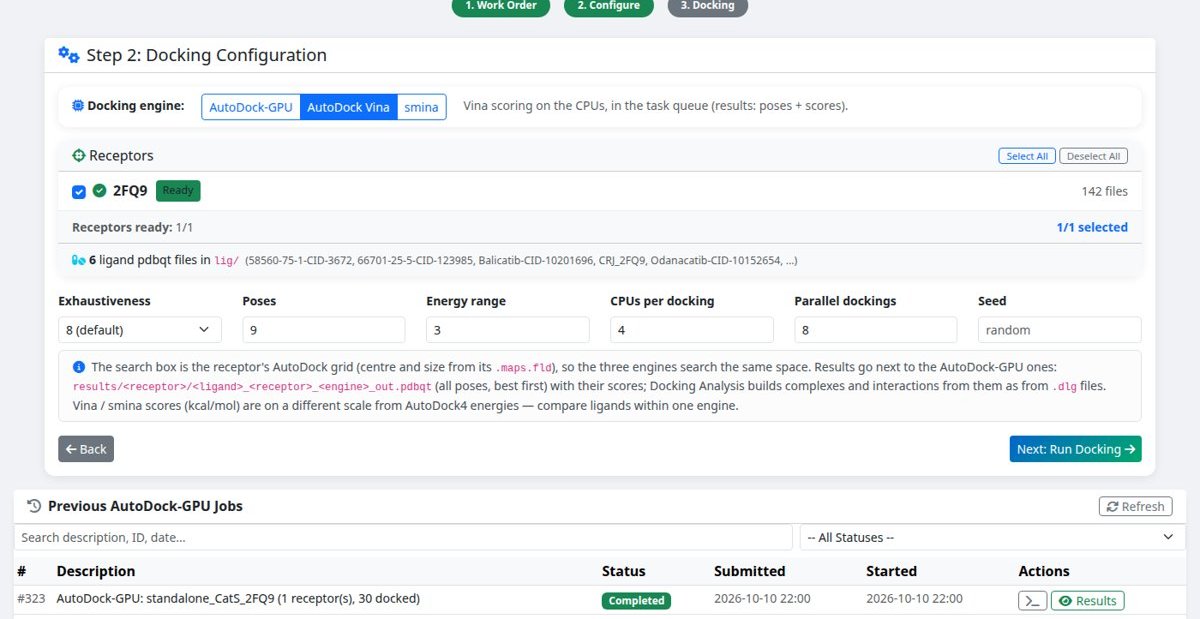Click Select All receptors button
Screen dimensions: 1200x619
(1027, 156)
